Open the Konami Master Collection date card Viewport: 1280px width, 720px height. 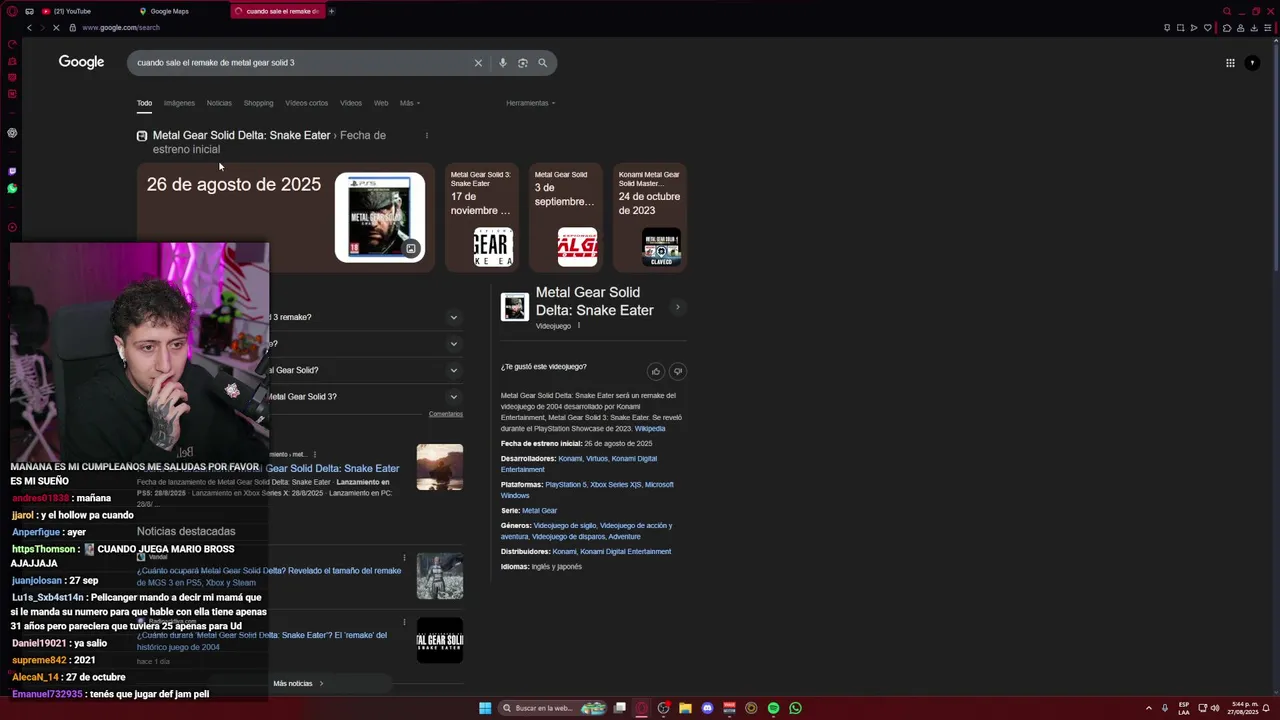650,217
